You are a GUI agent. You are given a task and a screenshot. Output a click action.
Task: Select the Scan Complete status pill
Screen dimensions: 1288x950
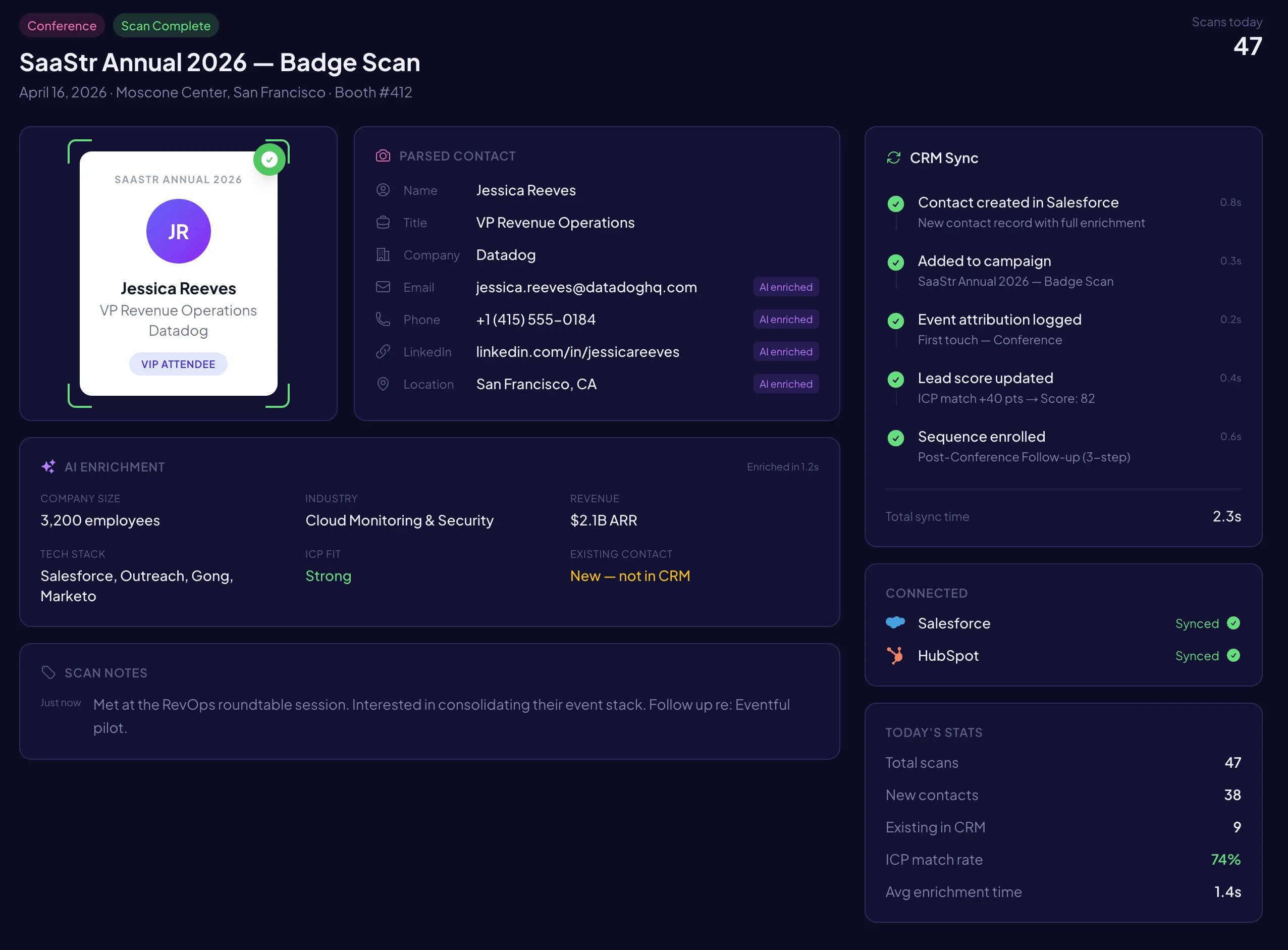pyautogui.click(x=166, y=25)
